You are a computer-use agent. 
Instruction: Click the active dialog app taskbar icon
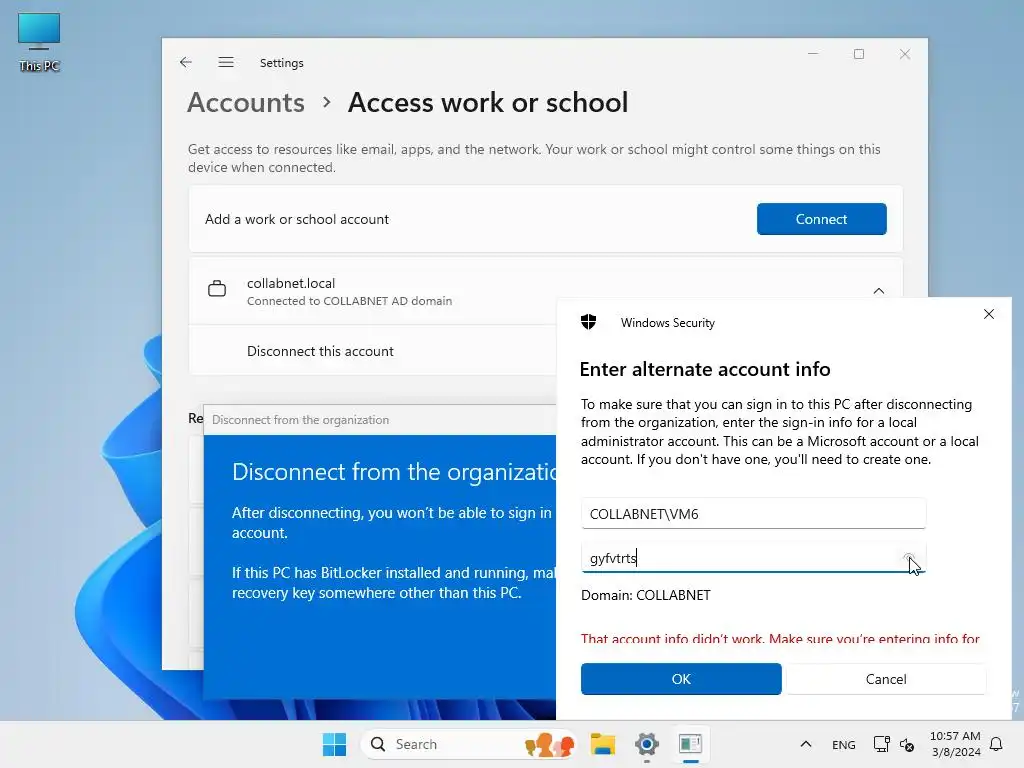(x=690, y=744)
